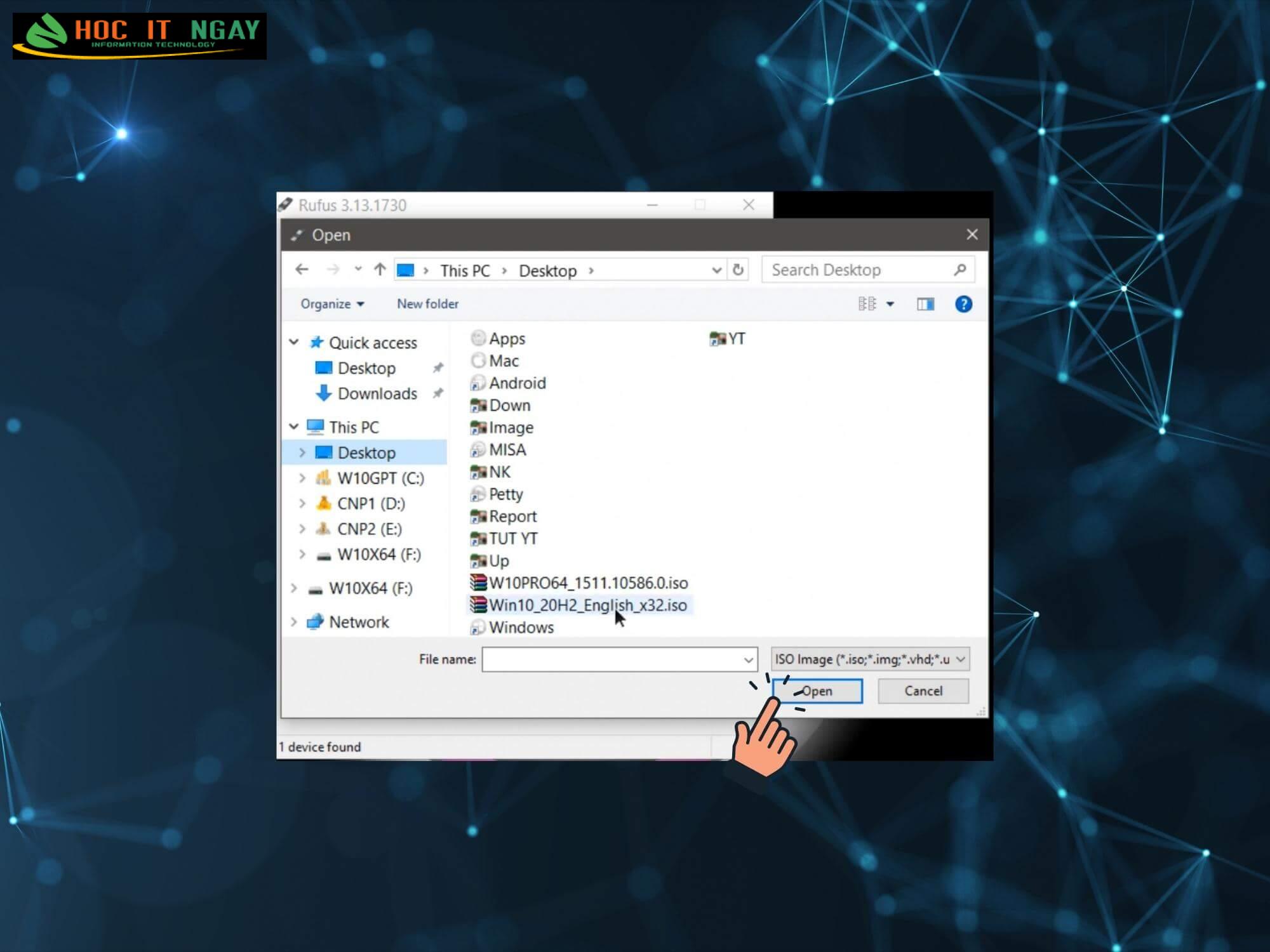This screenshot has width=1270, height=952.
Task: Select the Petty folder shortcut
Action: (x=497, y=494)
